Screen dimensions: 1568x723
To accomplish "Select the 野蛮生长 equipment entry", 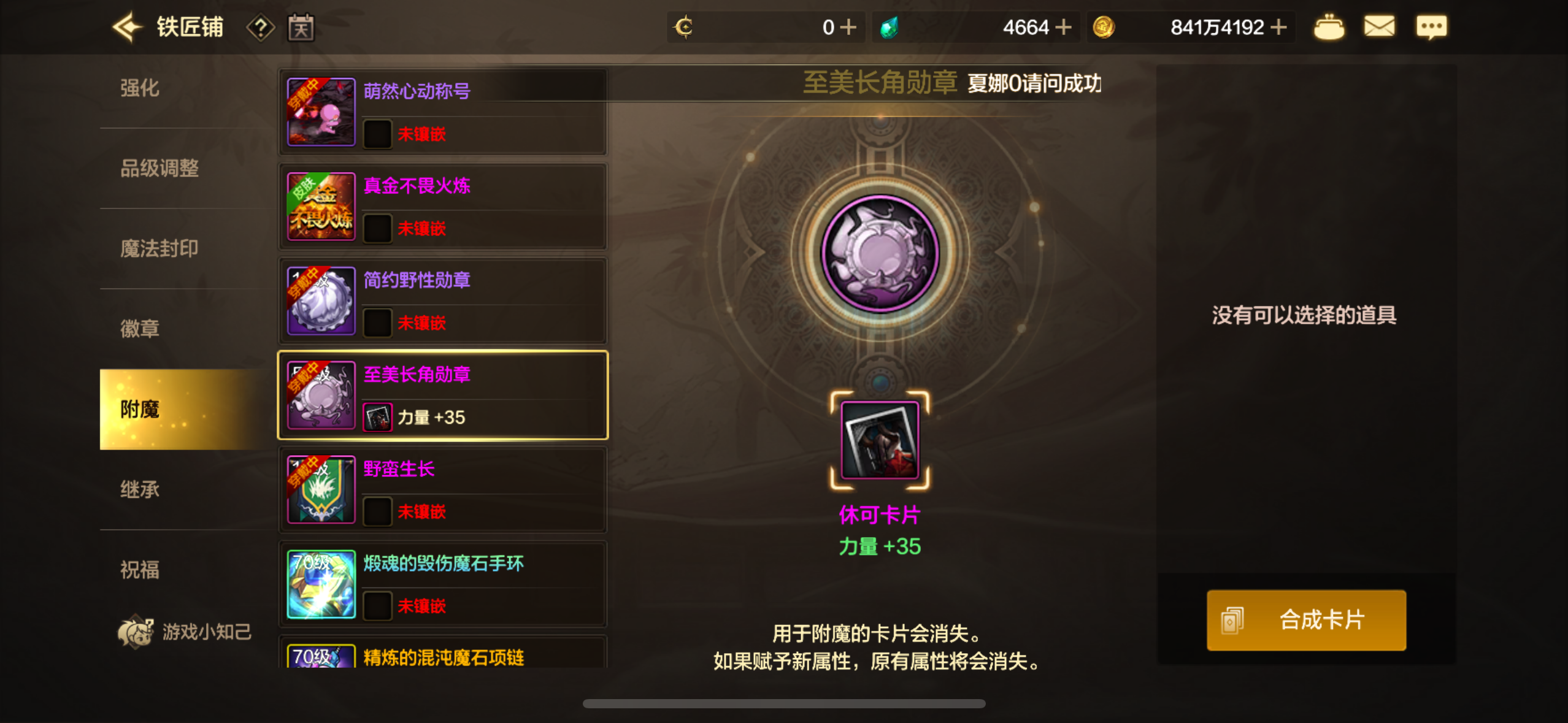I will click(x=443, y=489).
